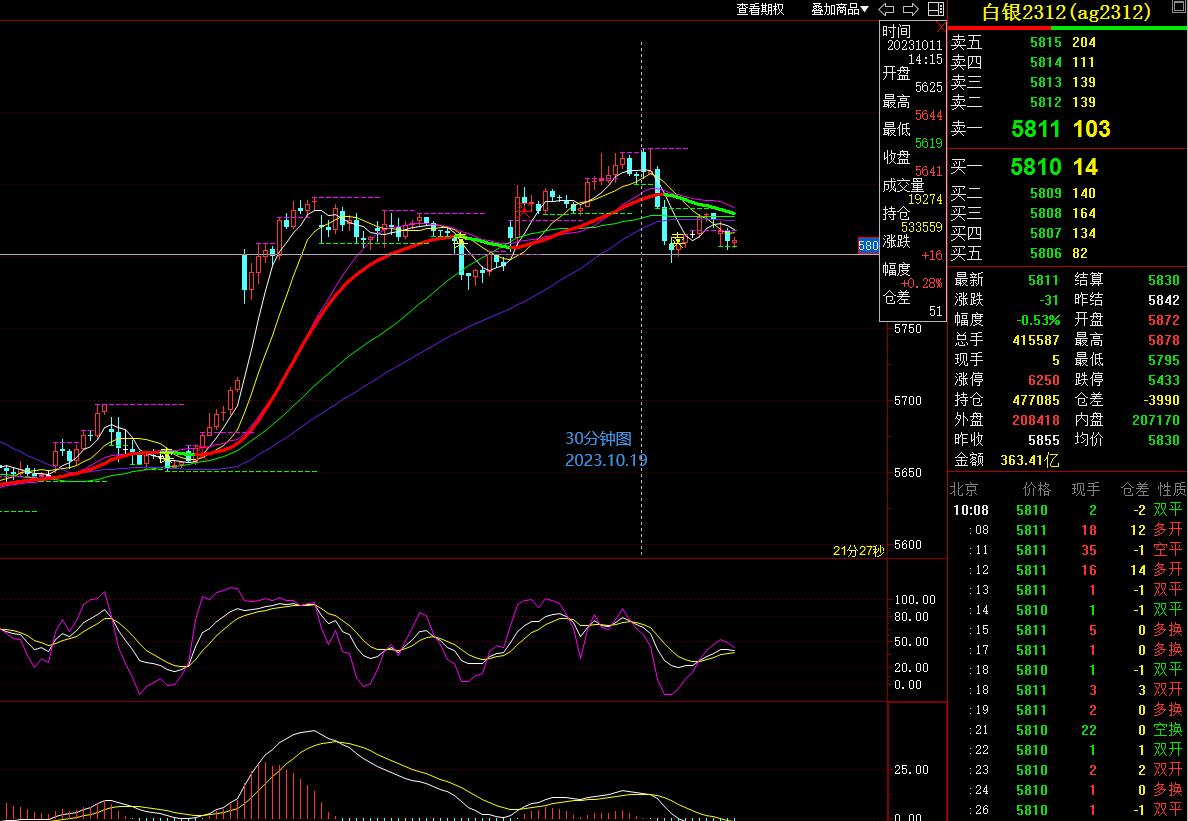
Task: Click the 内盘 value 207170
Action: [x=1156, y=420]
